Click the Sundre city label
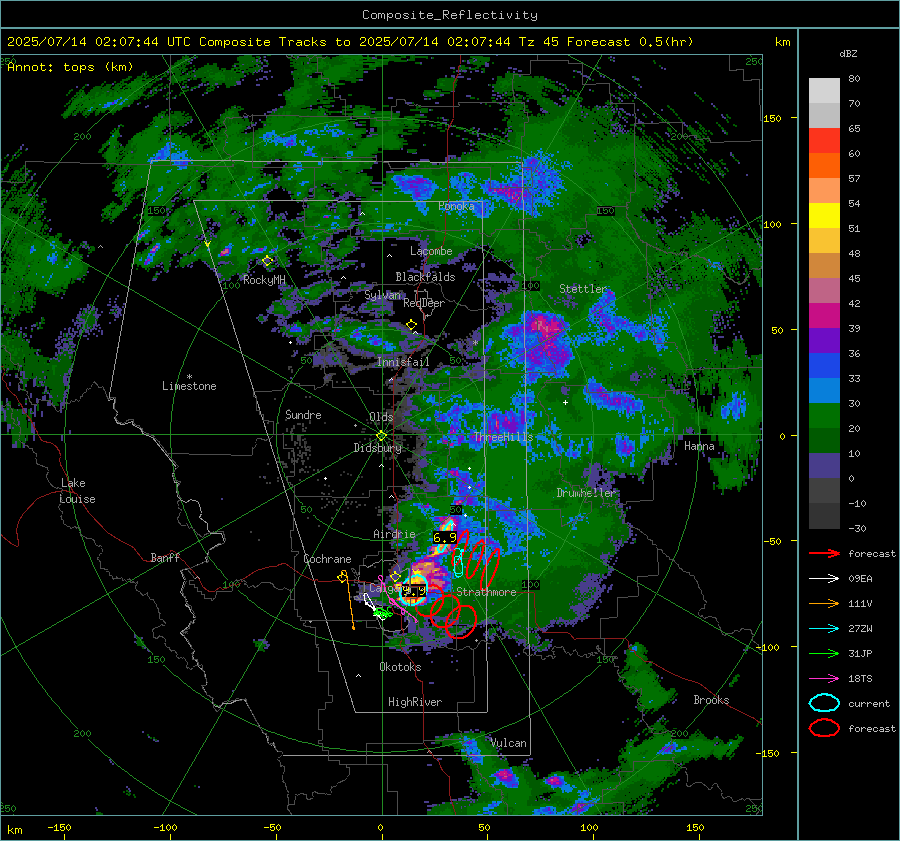 [303, 415]
